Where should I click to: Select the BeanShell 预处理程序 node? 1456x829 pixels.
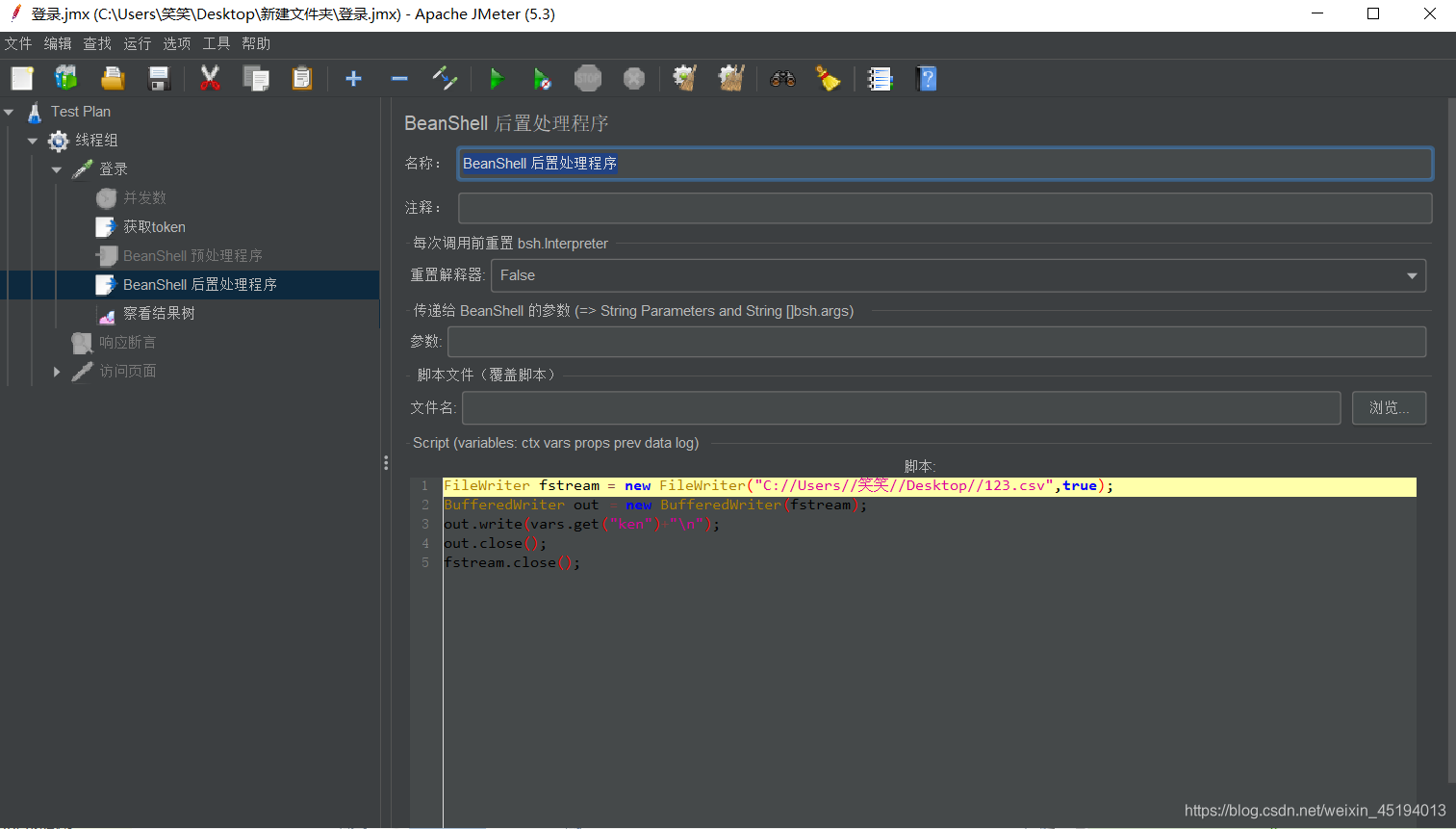click(192, 256)
